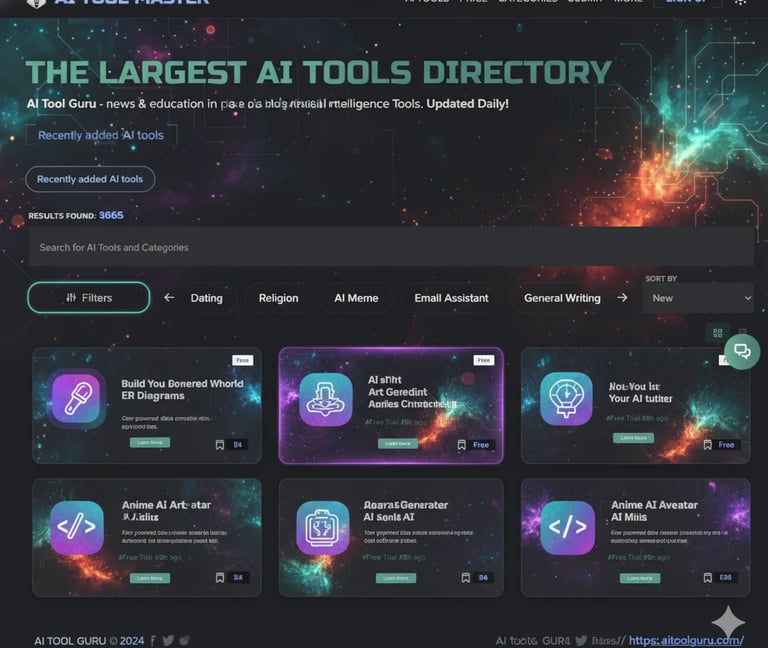
Task: Click Twitter bird icon near aitoolguru.com link
Action: click(x=581, y=641)
